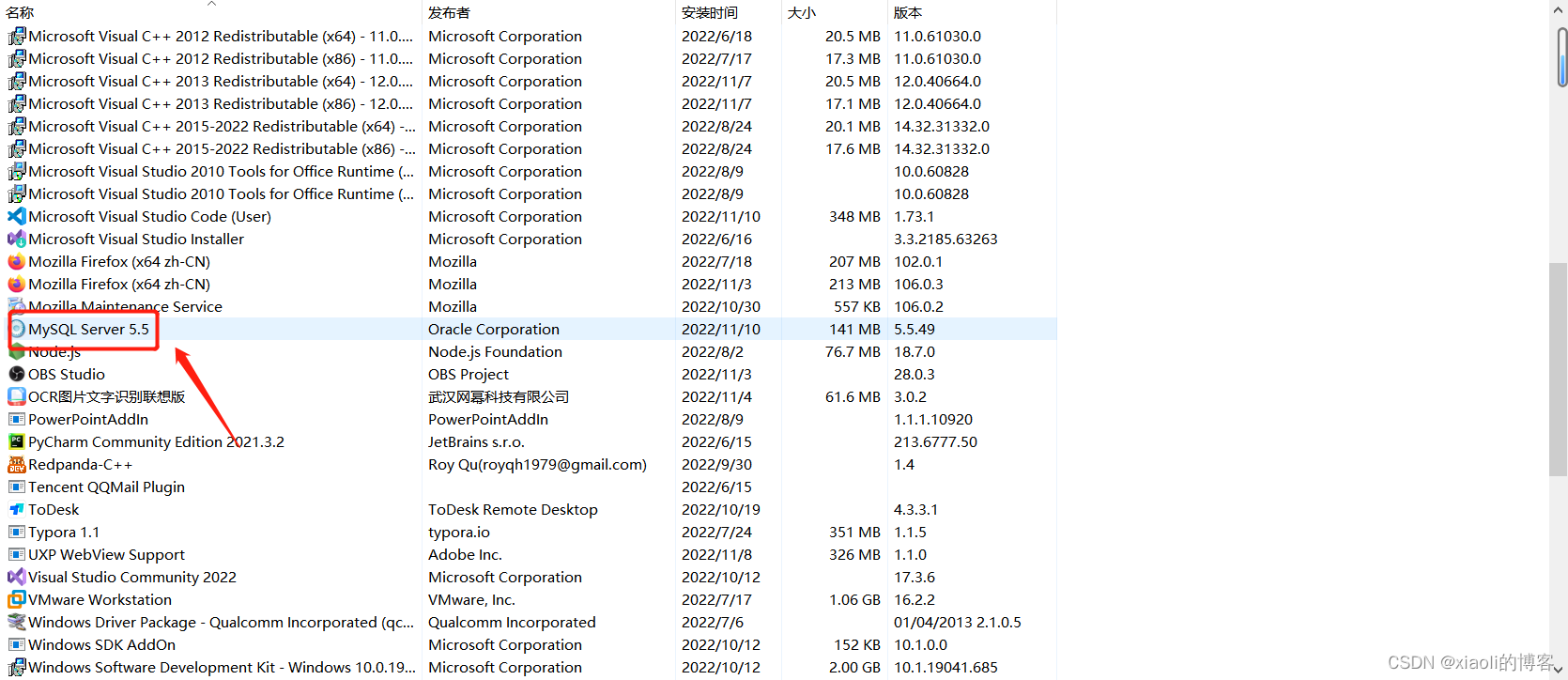1568x680 pixels.
Task: Select the Windows SDK AddOn entry
Action: pyautogui.click(x=530, y=645)
